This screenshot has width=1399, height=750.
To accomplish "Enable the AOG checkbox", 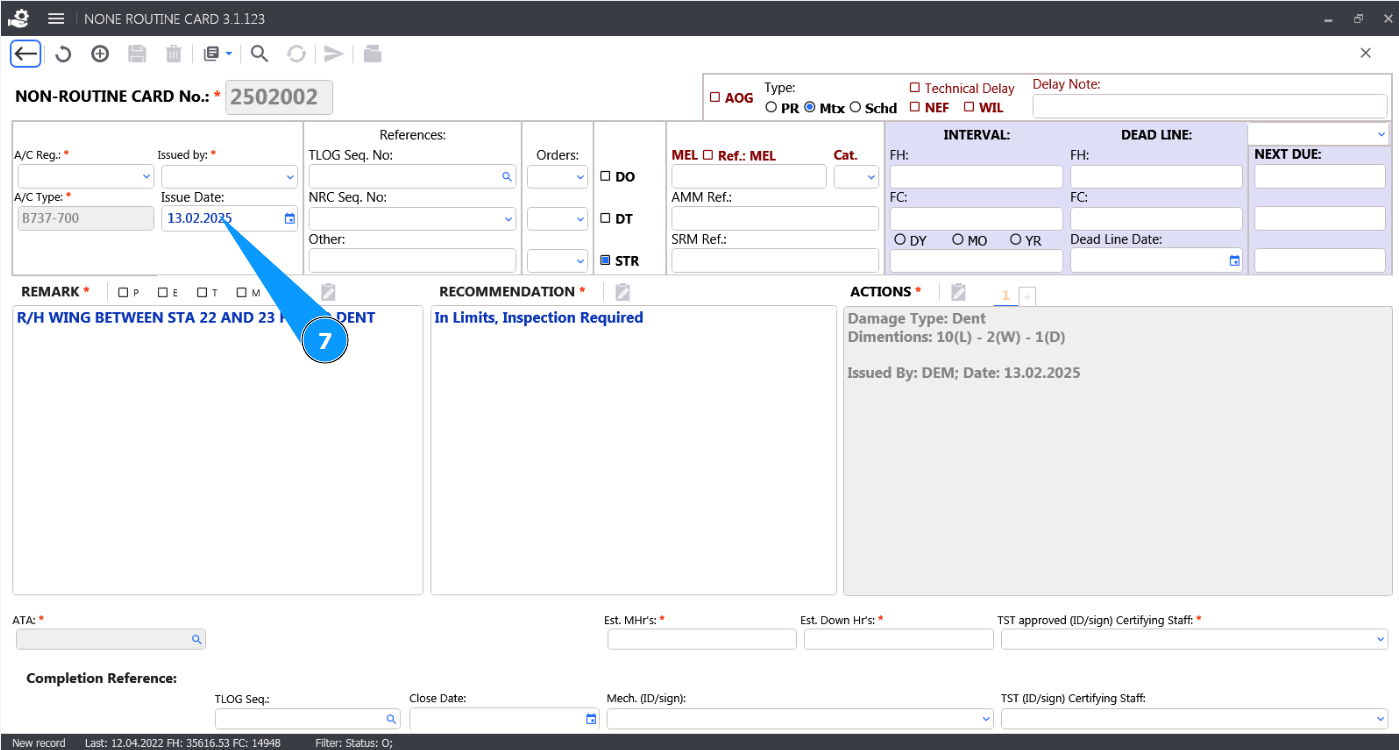I will pos(715,98).
